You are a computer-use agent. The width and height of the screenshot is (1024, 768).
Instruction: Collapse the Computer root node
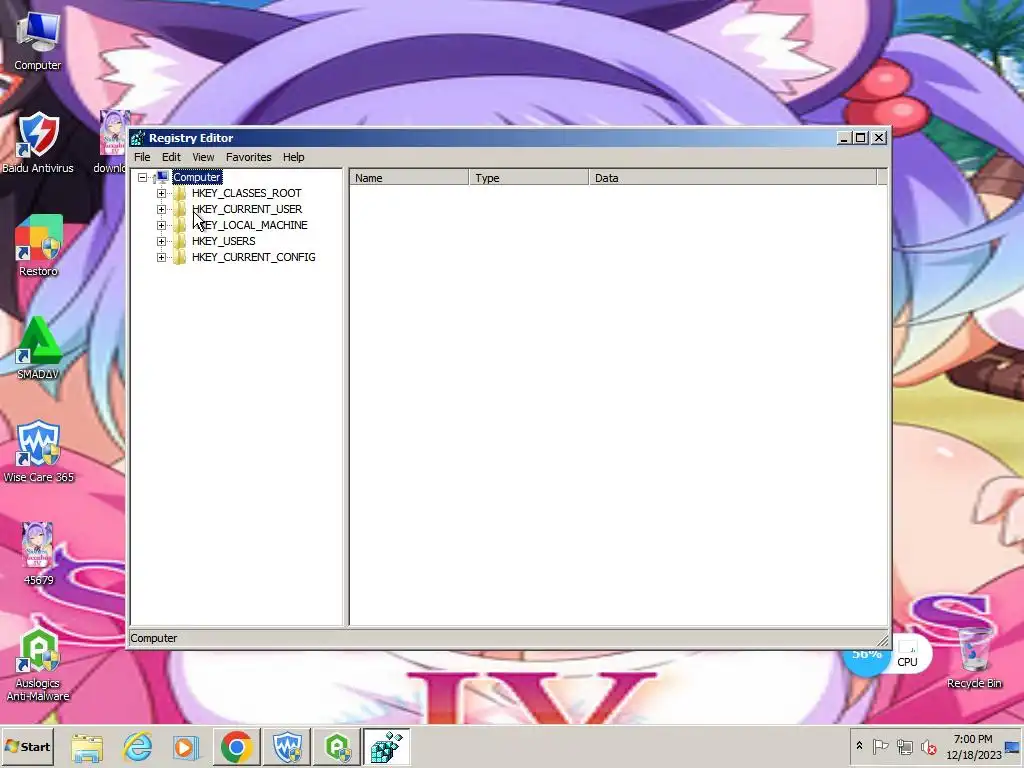(142, 178)
